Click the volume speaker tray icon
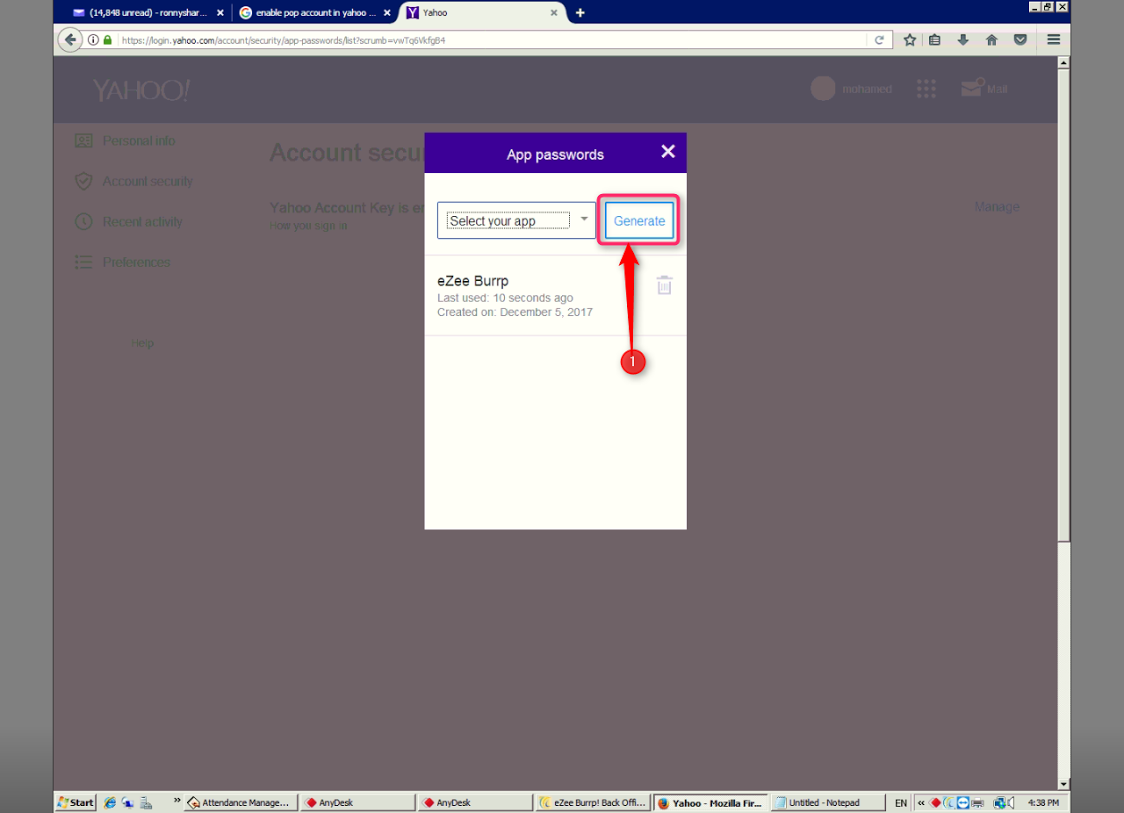The height and width of the screenshot is (813, 1124). click(x=1010, y=803)
